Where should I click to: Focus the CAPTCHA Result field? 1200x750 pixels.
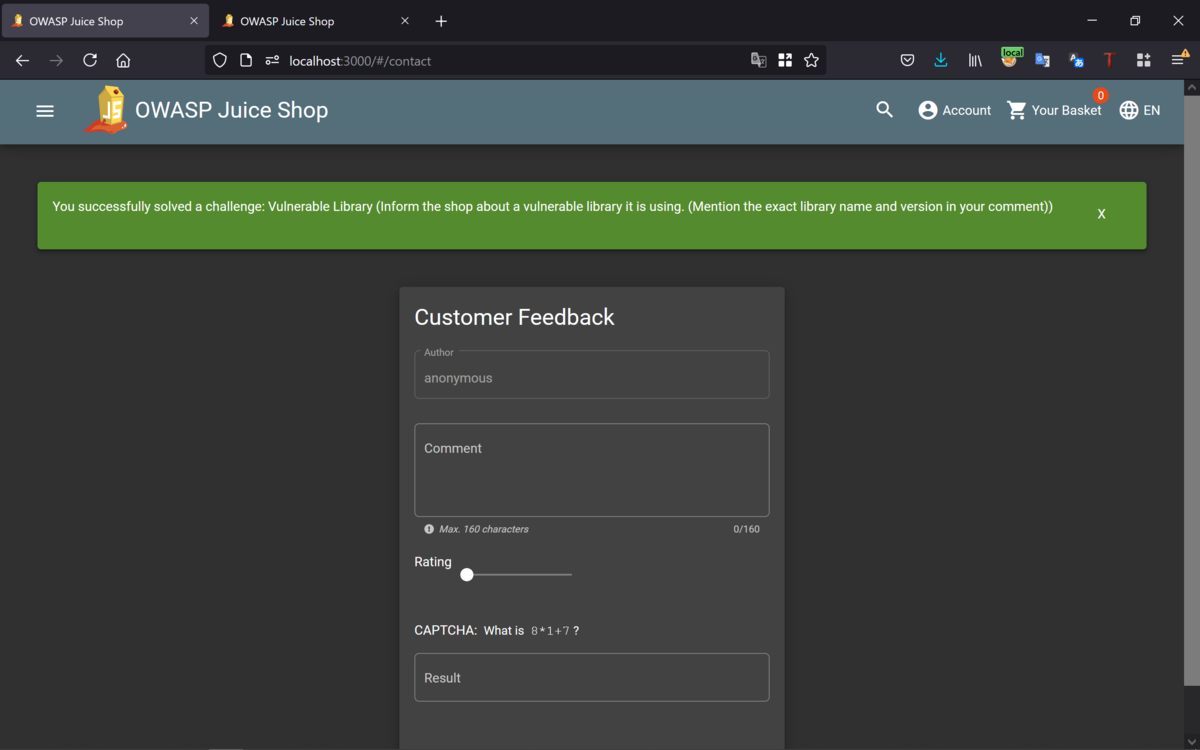592,677
